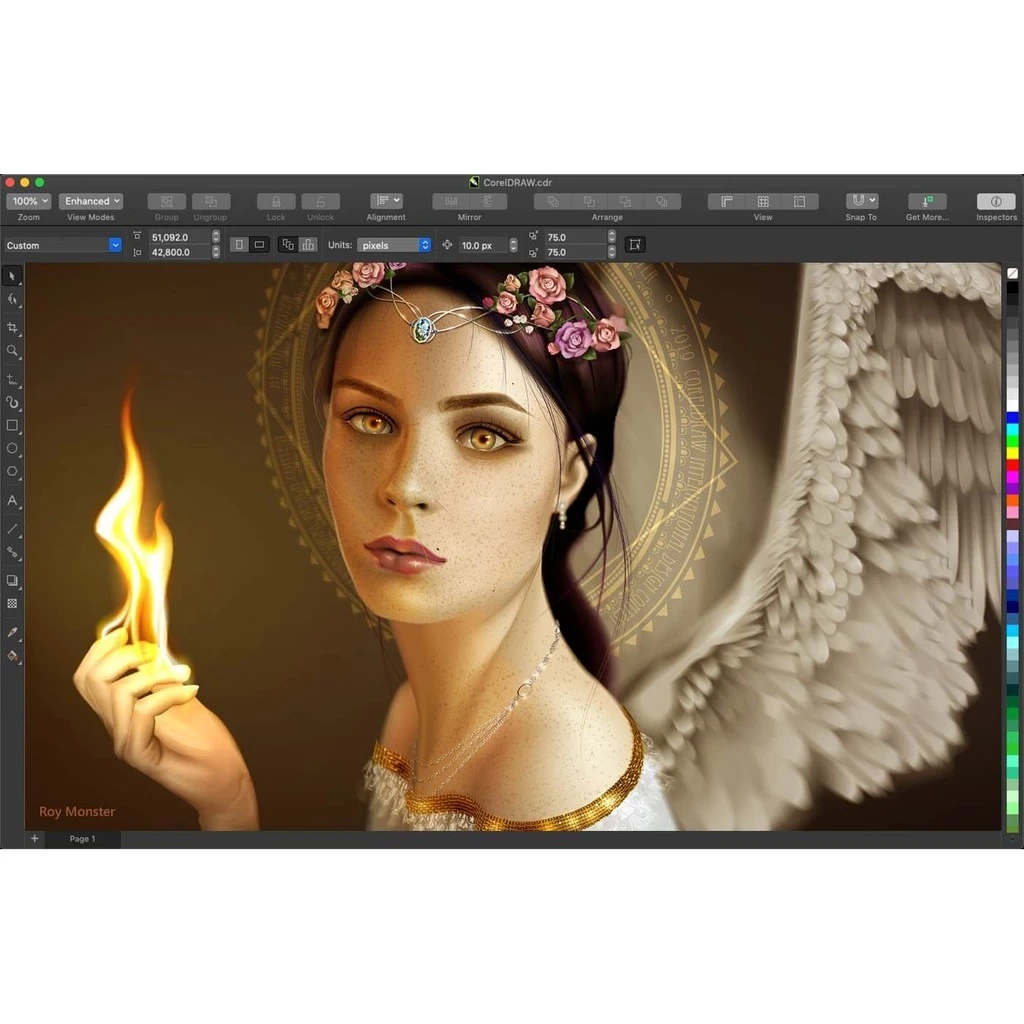The image size is (1024, 1024).
Task: Select the Page 1 tab
Action: (x=82, y=839)
